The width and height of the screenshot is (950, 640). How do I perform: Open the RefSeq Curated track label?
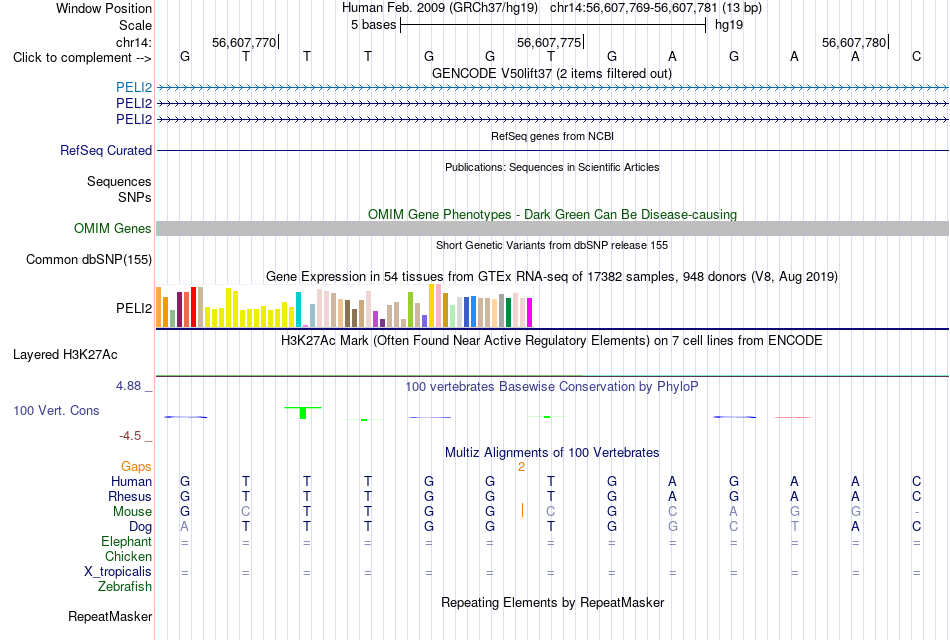(x=106, y=150)
